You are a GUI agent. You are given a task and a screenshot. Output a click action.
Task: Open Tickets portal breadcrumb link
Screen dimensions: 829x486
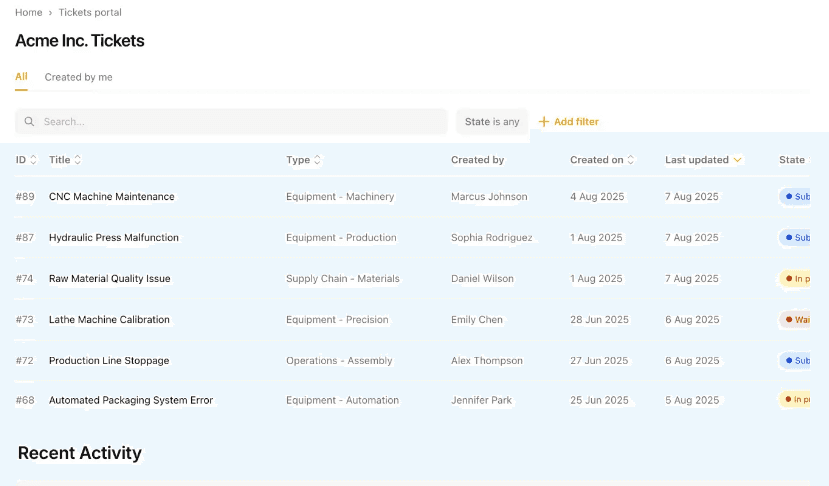coord(90,12)
